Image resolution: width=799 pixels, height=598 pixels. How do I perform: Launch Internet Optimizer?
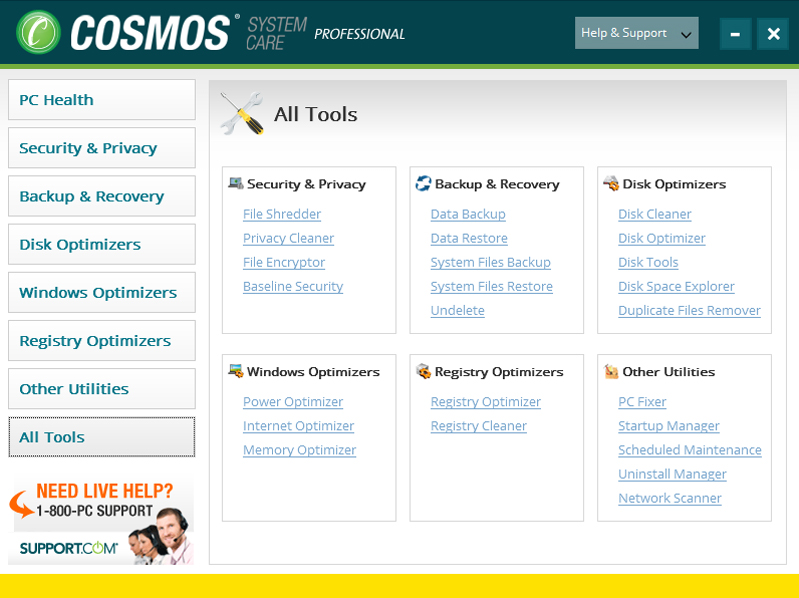pyautogui.click(x=298, y=426)
